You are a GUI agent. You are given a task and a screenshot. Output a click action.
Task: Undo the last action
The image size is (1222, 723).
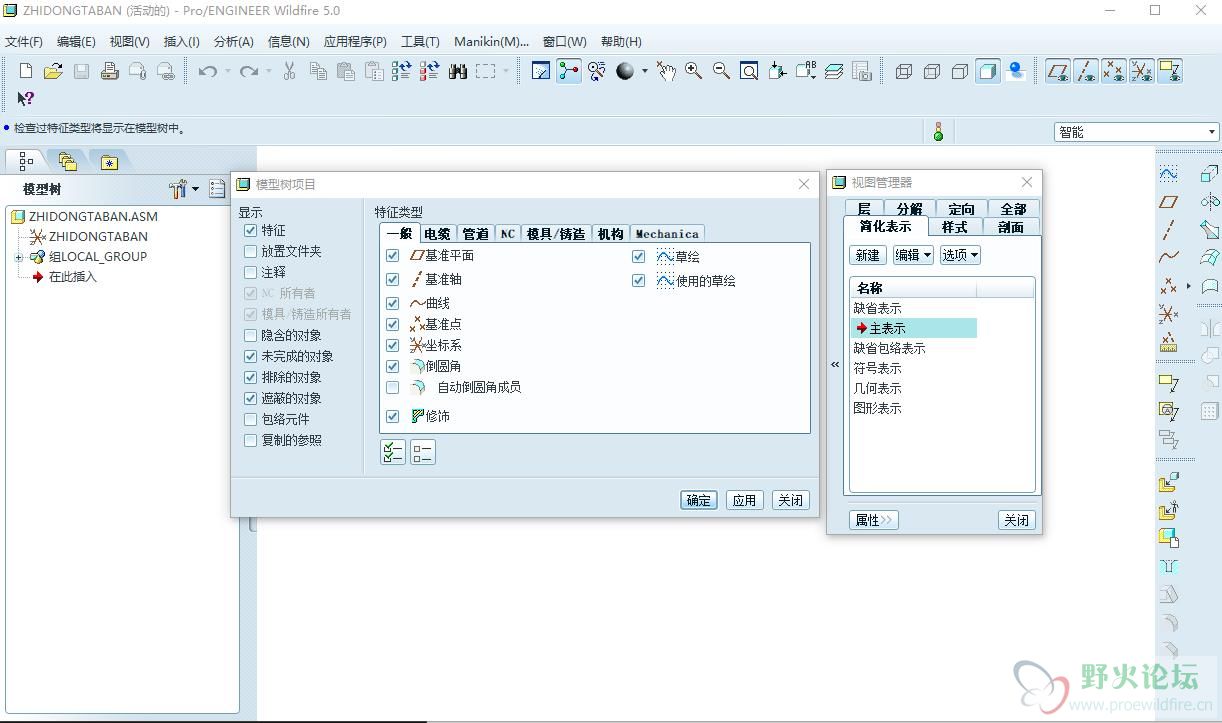point(207,71)
